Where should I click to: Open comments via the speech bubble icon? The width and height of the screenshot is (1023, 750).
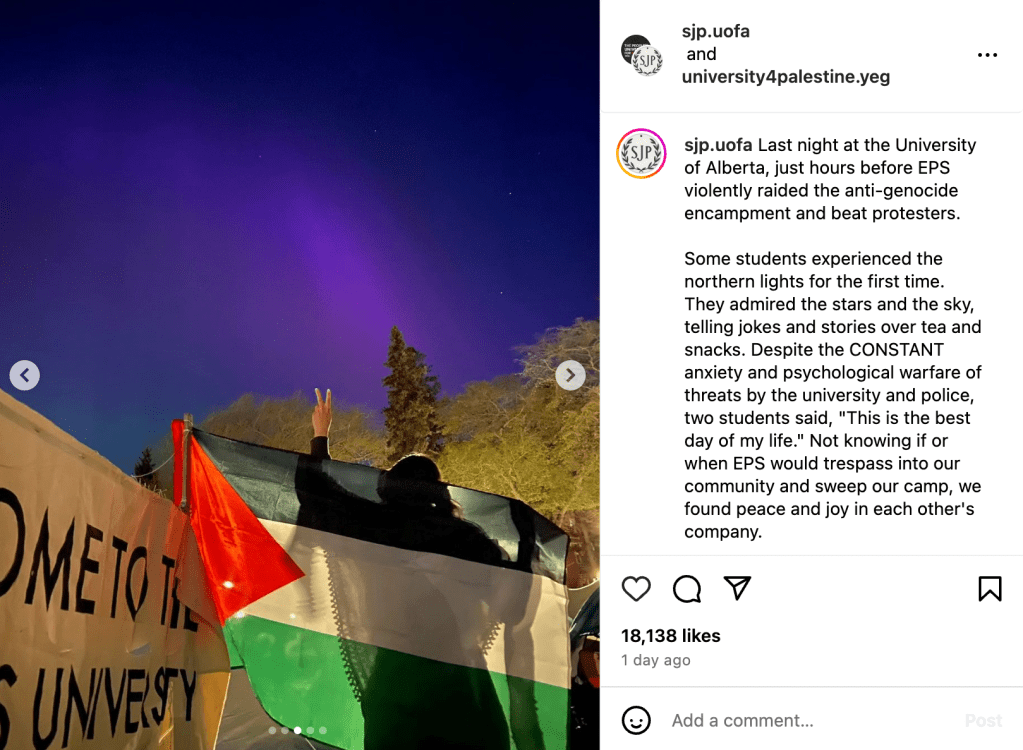click(687, 589)
